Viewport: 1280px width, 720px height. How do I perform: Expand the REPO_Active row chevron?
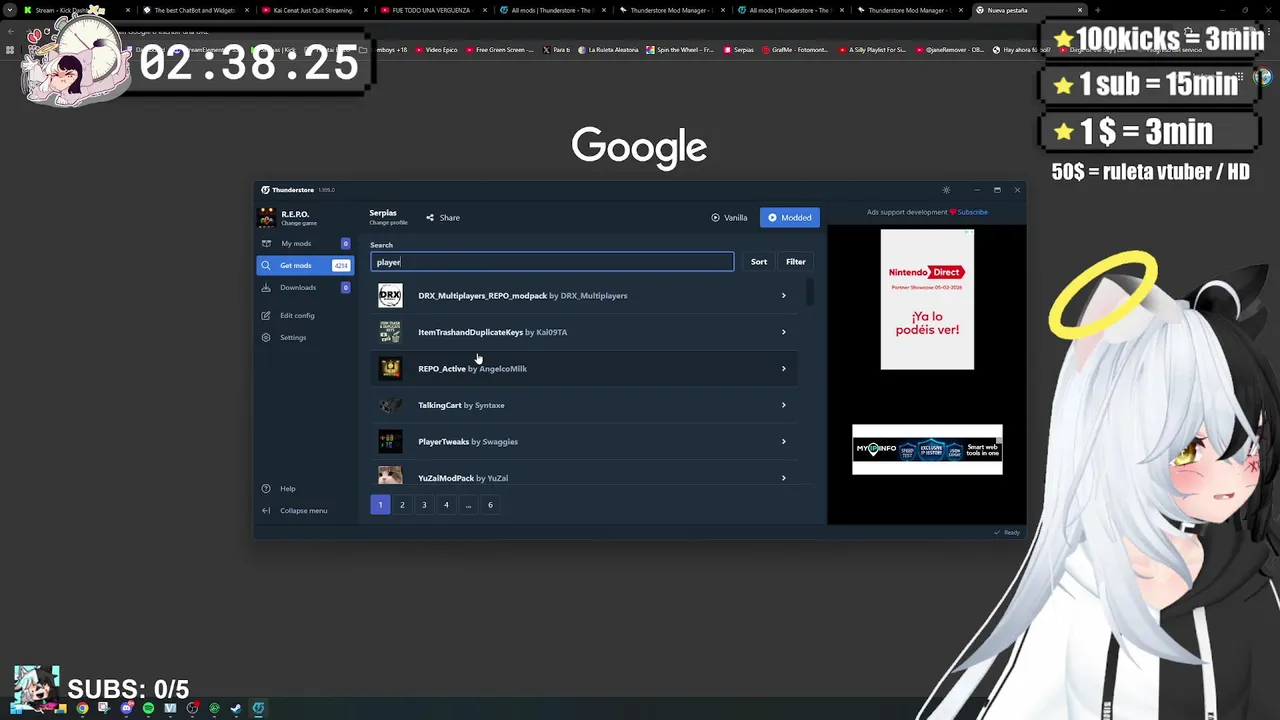783,368
